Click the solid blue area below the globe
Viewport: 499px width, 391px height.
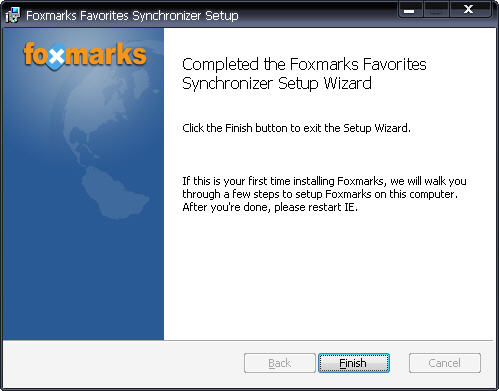tap(83, 283)
